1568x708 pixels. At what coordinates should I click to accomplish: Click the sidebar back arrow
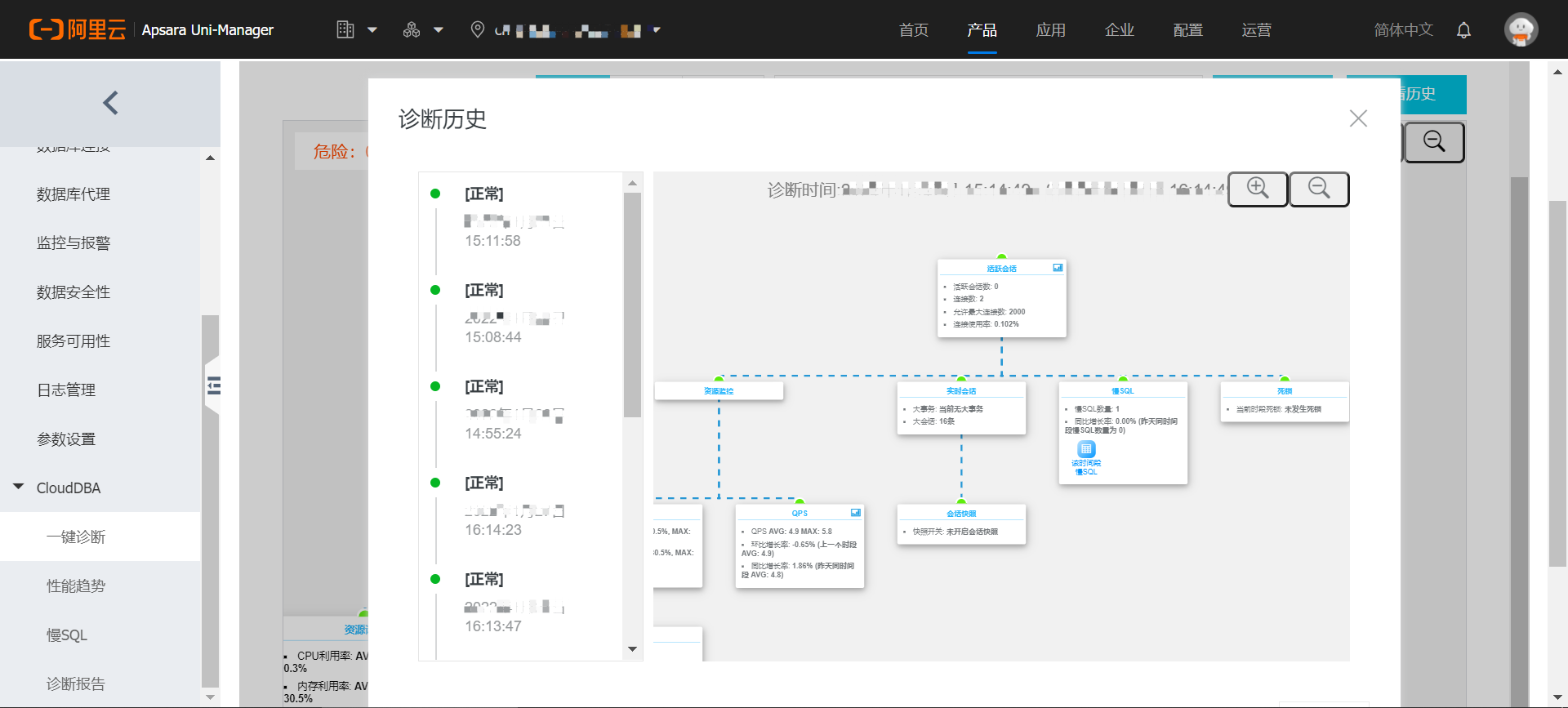tap(111, 102)
